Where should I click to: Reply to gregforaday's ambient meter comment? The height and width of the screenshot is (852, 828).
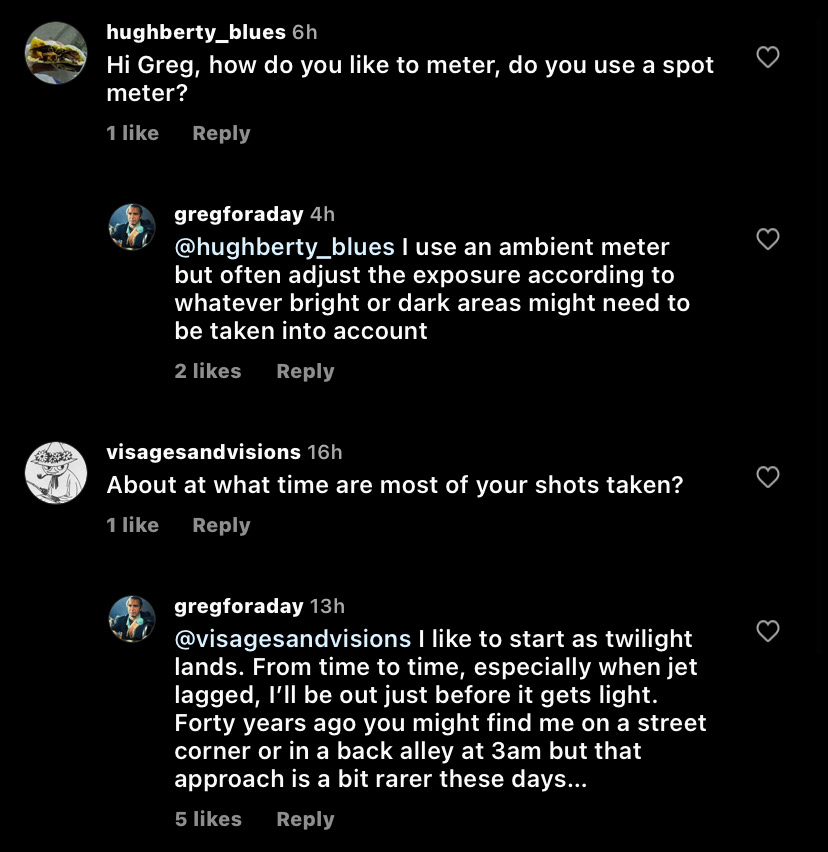tap(305, 371)
